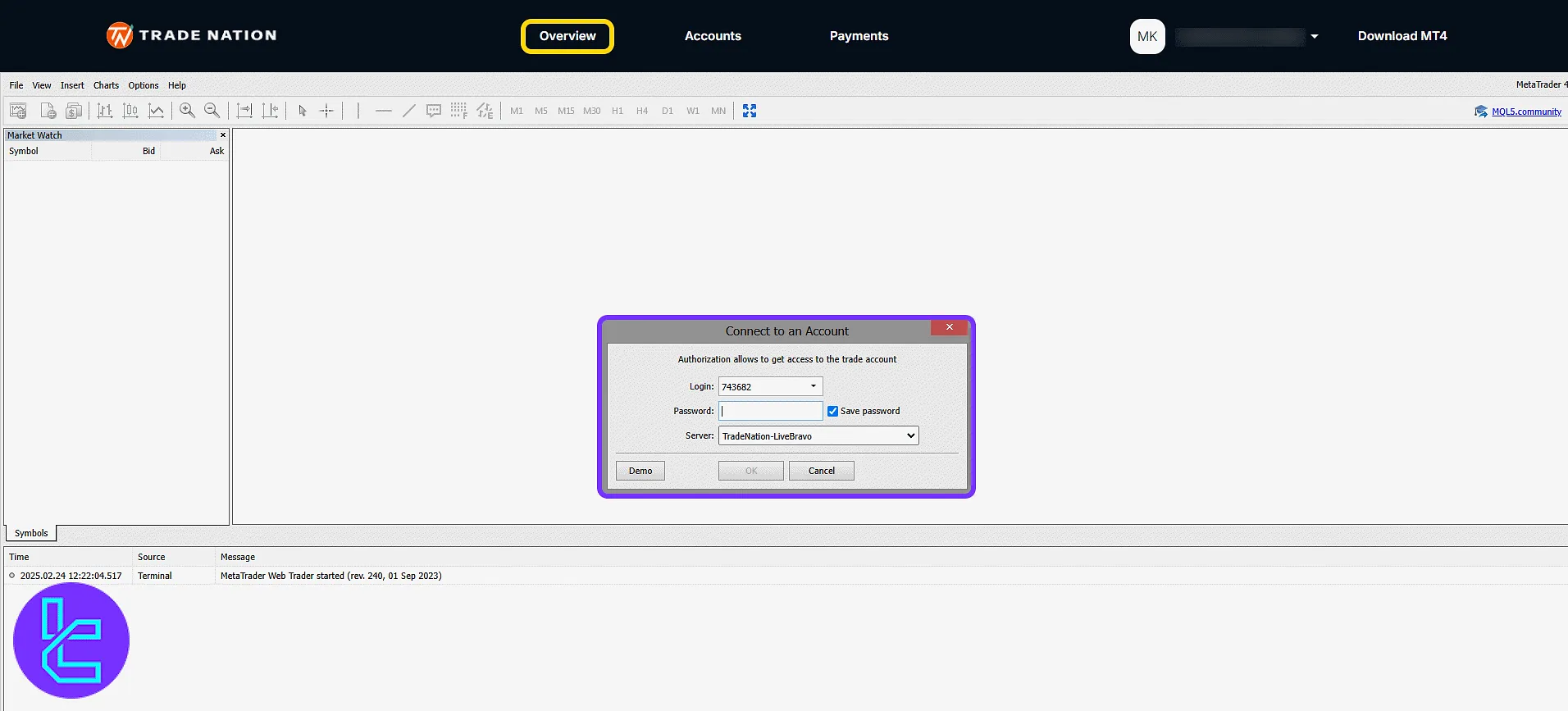Go to the Payments page

coord(859,36)
